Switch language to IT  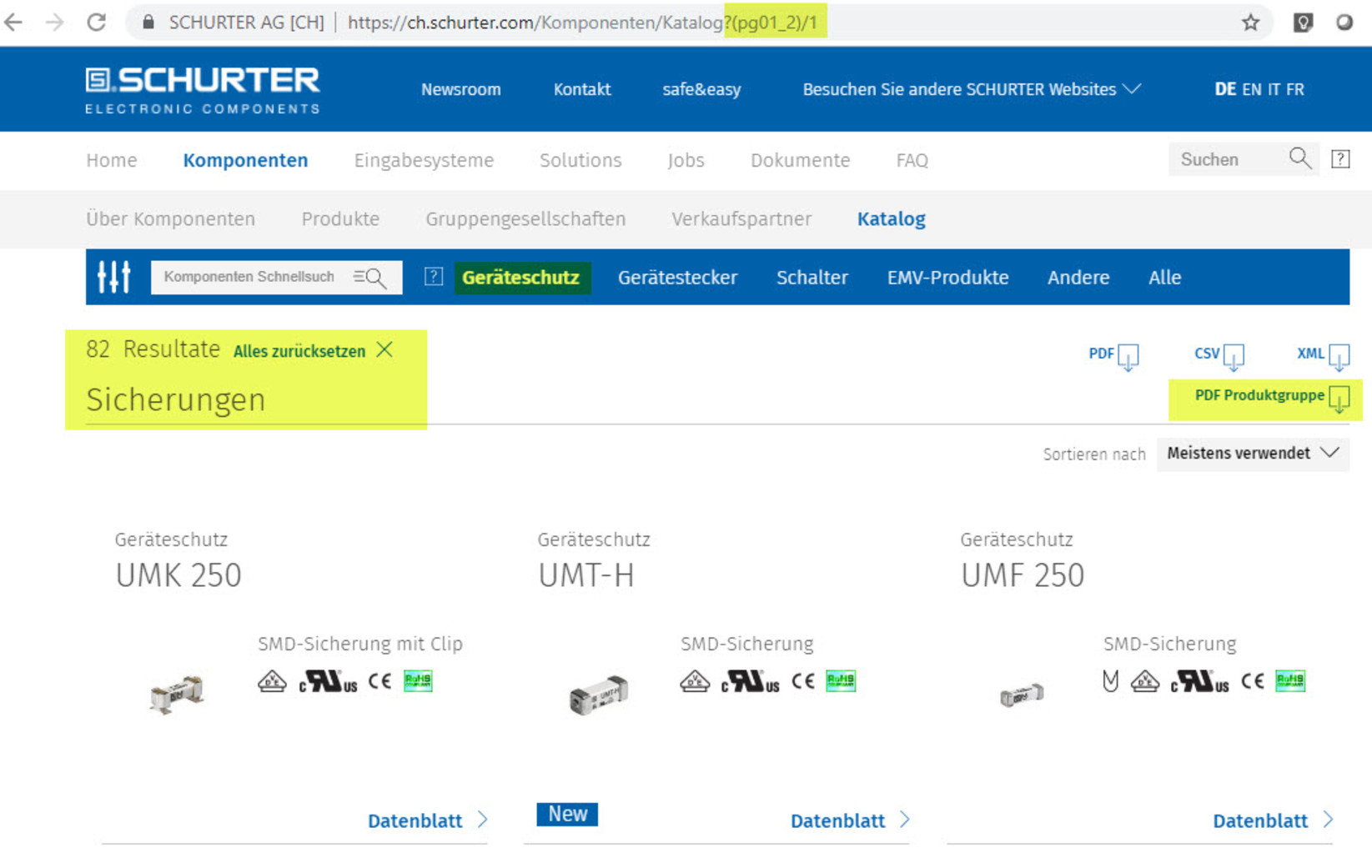1274,89
